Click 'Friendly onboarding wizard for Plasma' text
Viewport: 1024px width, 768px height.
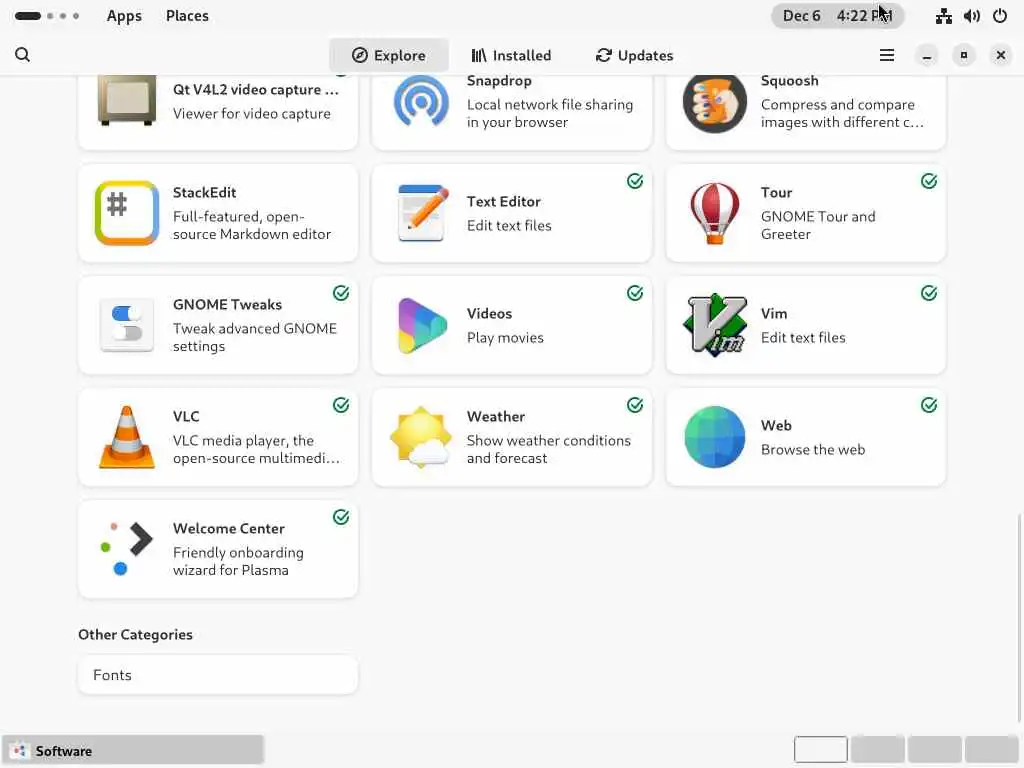pyautogui.click(x=238, y=561)
